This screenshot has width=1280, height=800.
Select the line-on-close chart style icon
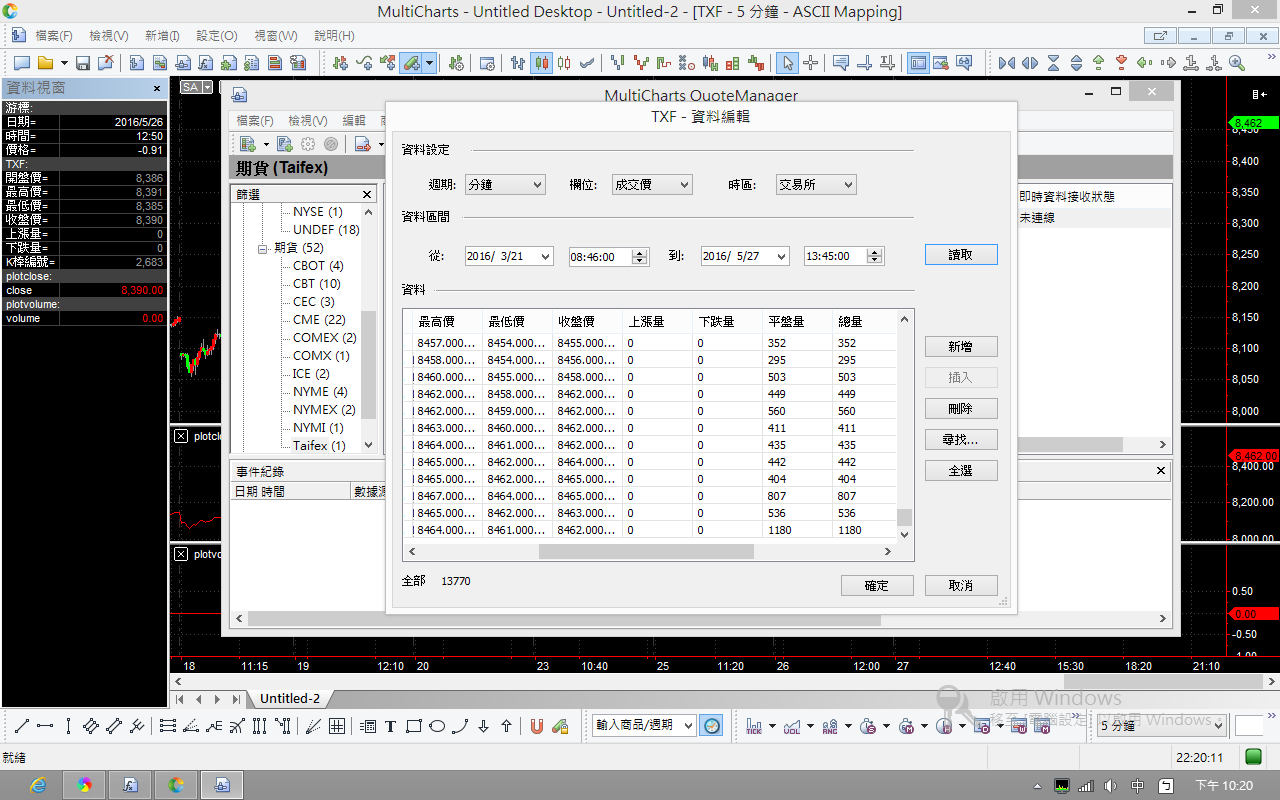[x=588, y=63]
